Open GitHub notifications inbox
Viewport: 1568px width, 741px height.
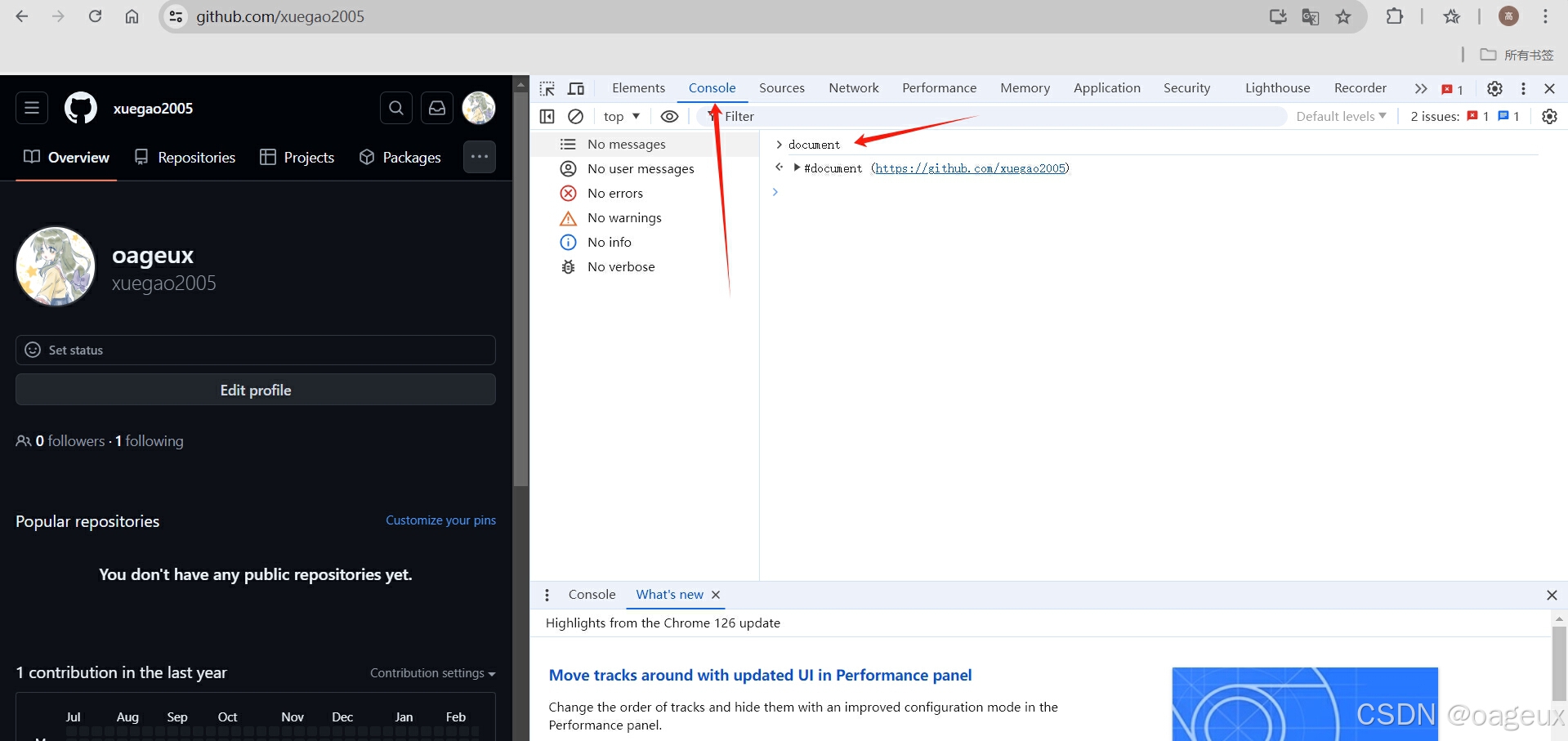[437, 108]
